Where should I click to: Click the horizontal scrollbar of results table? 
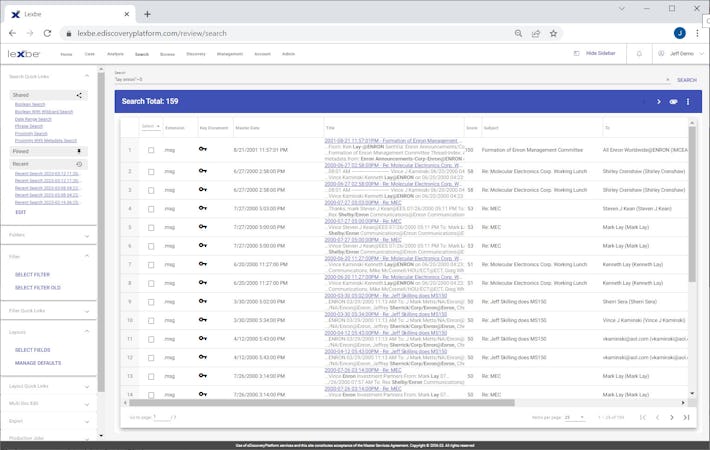coord(321,402)
